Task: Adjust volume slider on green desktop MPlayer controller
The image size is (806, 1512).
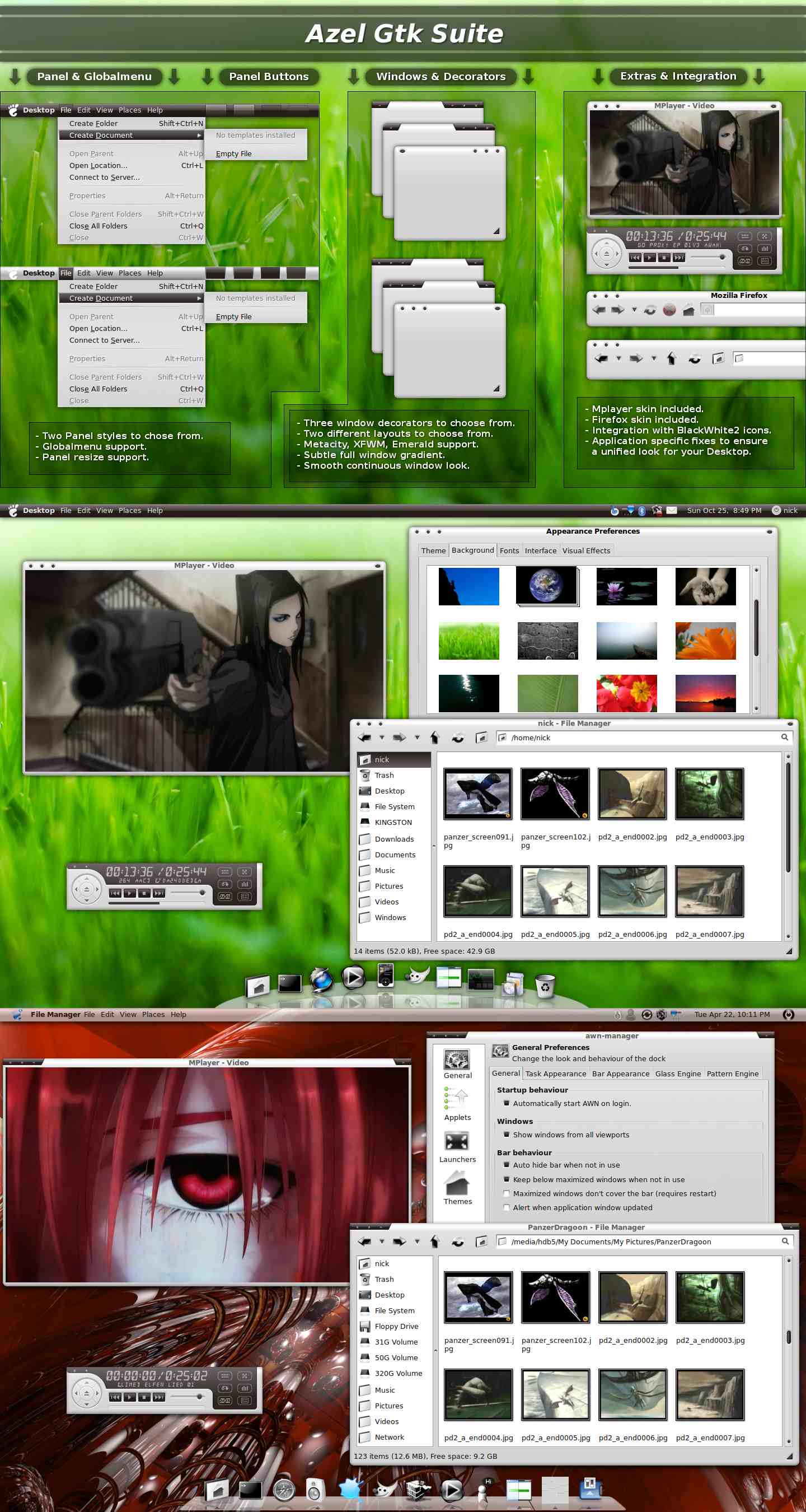Action: click(x=188, y=893)
